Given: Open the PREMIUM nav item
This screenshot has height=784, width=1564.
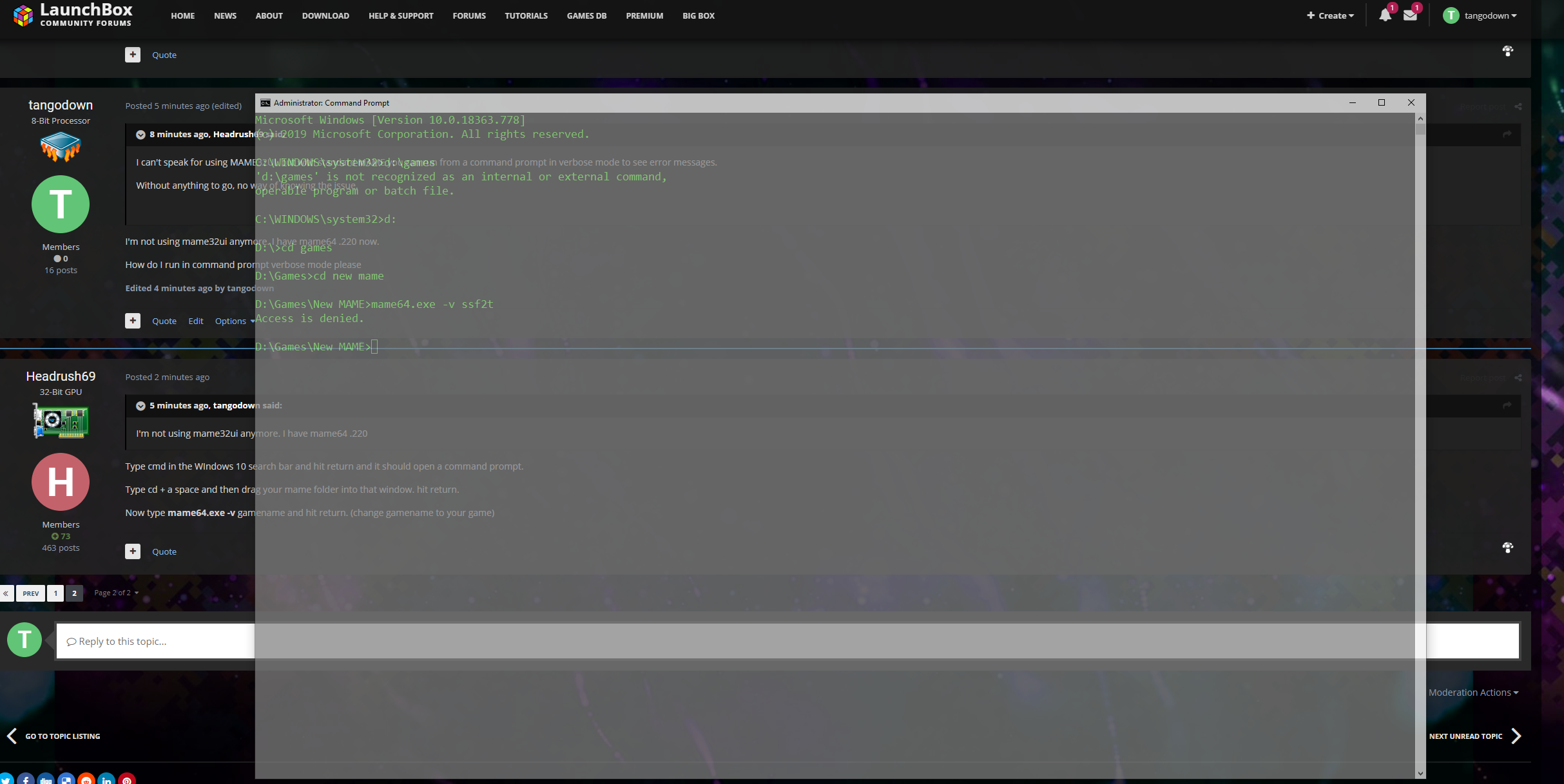Looking at the screenshot, I should click(644, 15).
